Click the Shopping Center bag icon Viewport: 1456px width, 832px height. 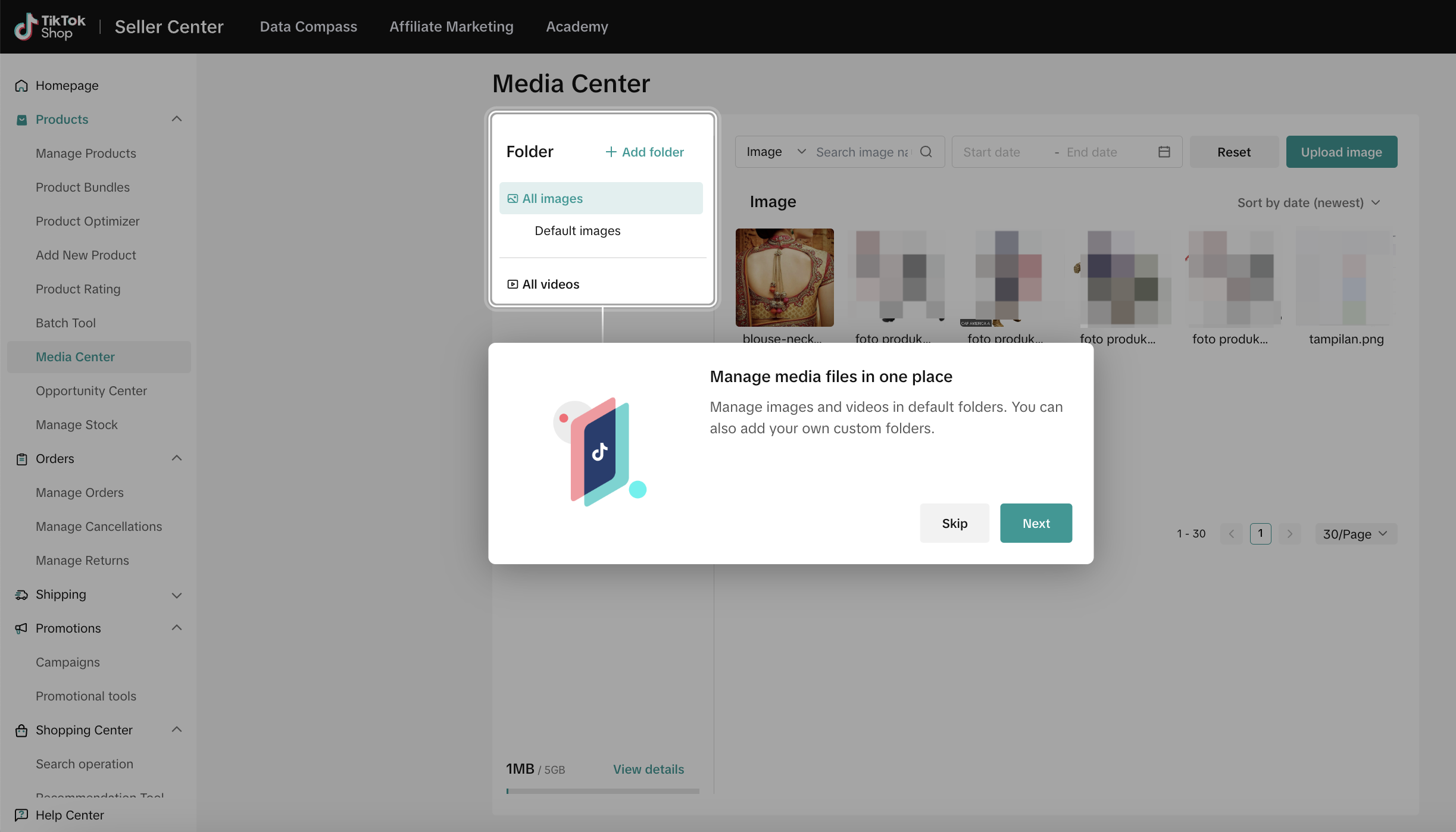(21, 730)
